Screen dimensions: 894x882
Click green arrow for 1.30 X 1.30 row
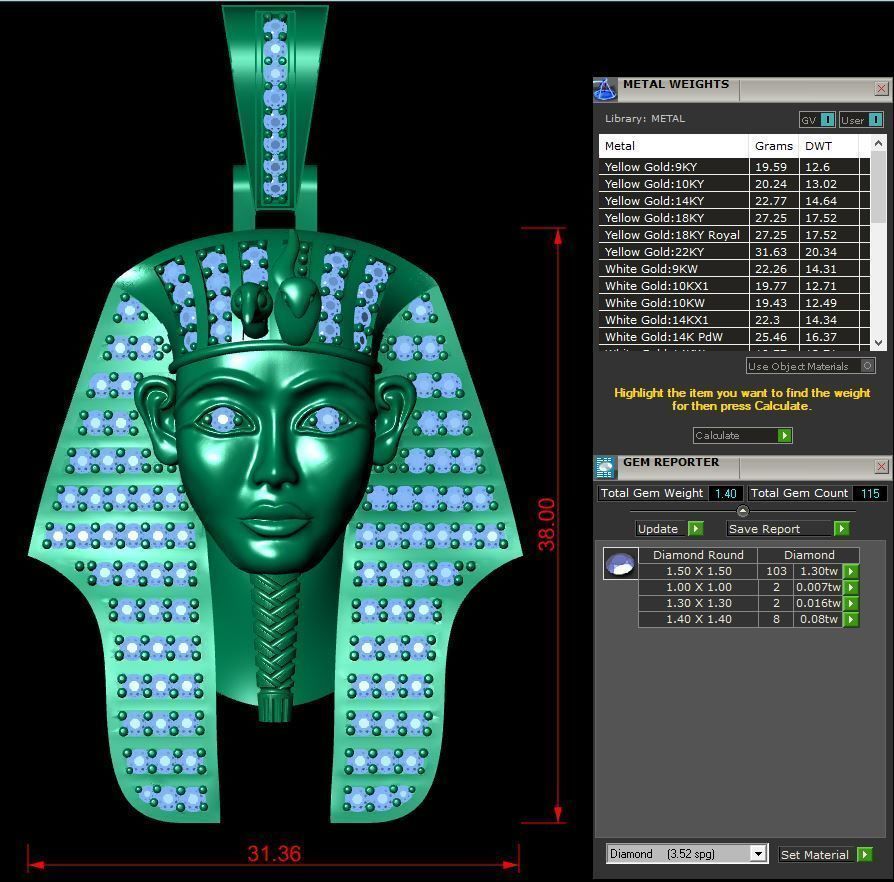pos(851,603)
